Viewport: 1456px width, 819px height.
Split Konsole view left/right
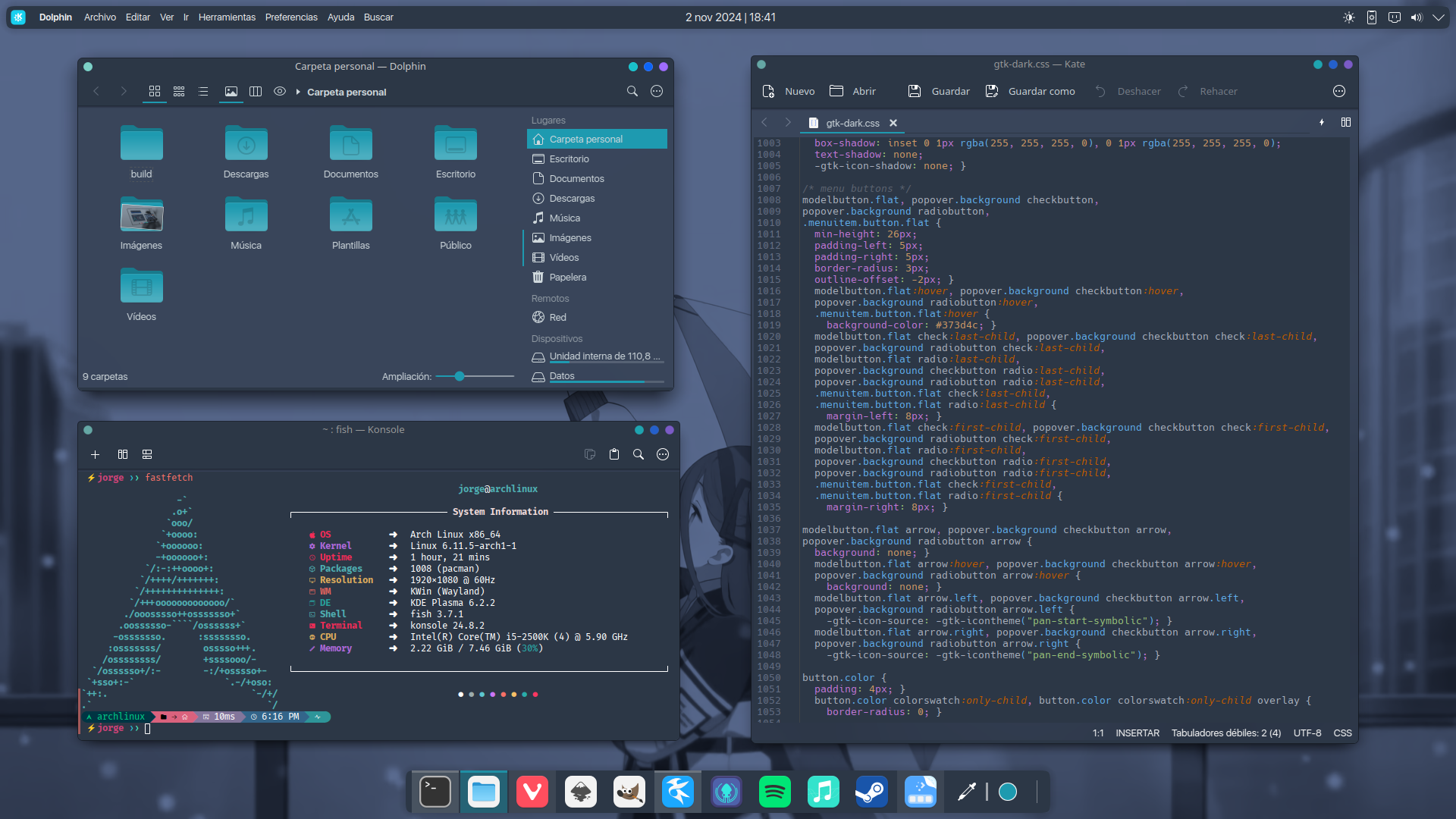123,454
